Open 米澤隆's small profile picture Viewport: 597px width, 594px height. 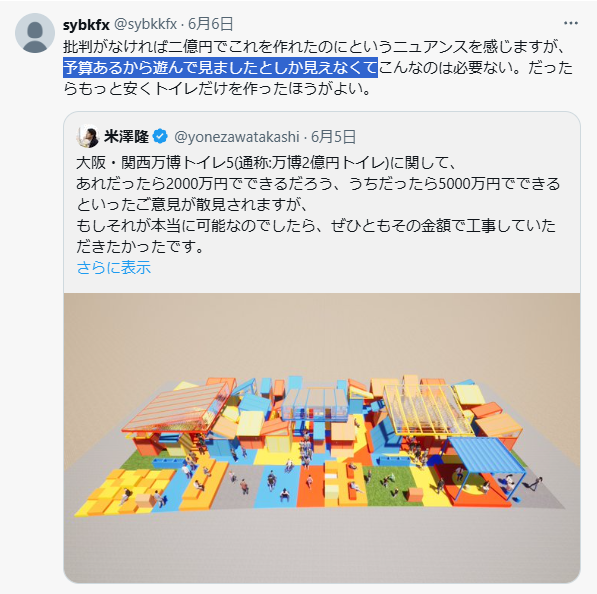(88, 136)
